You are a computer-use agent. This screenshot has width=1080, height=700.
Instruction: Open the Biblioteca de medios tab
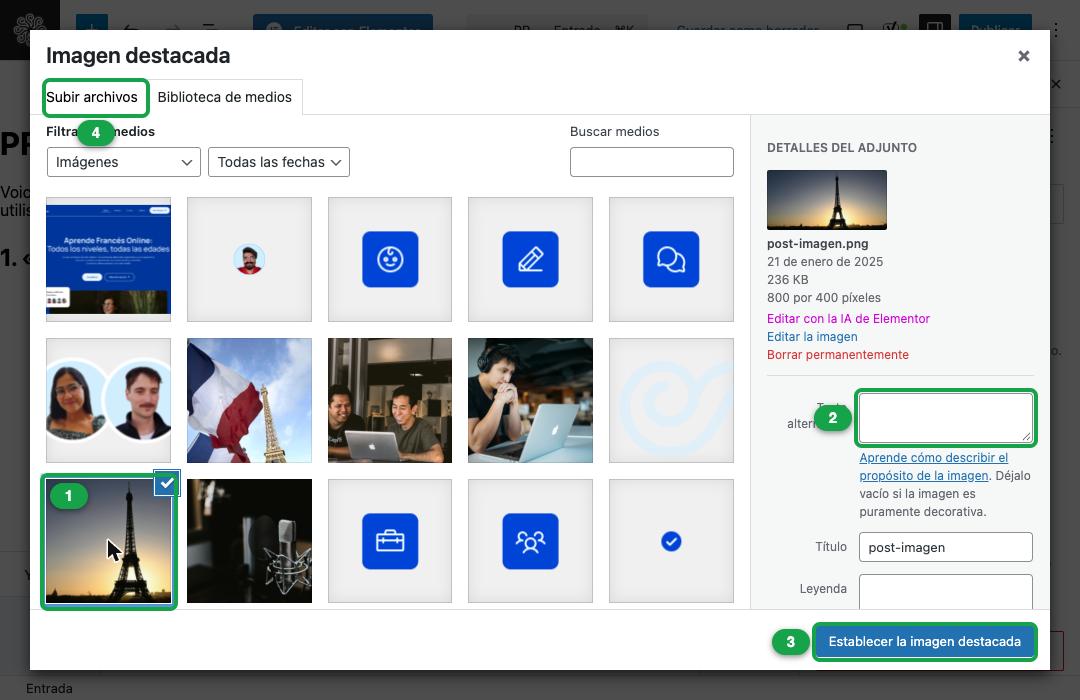tap(225, 97)
